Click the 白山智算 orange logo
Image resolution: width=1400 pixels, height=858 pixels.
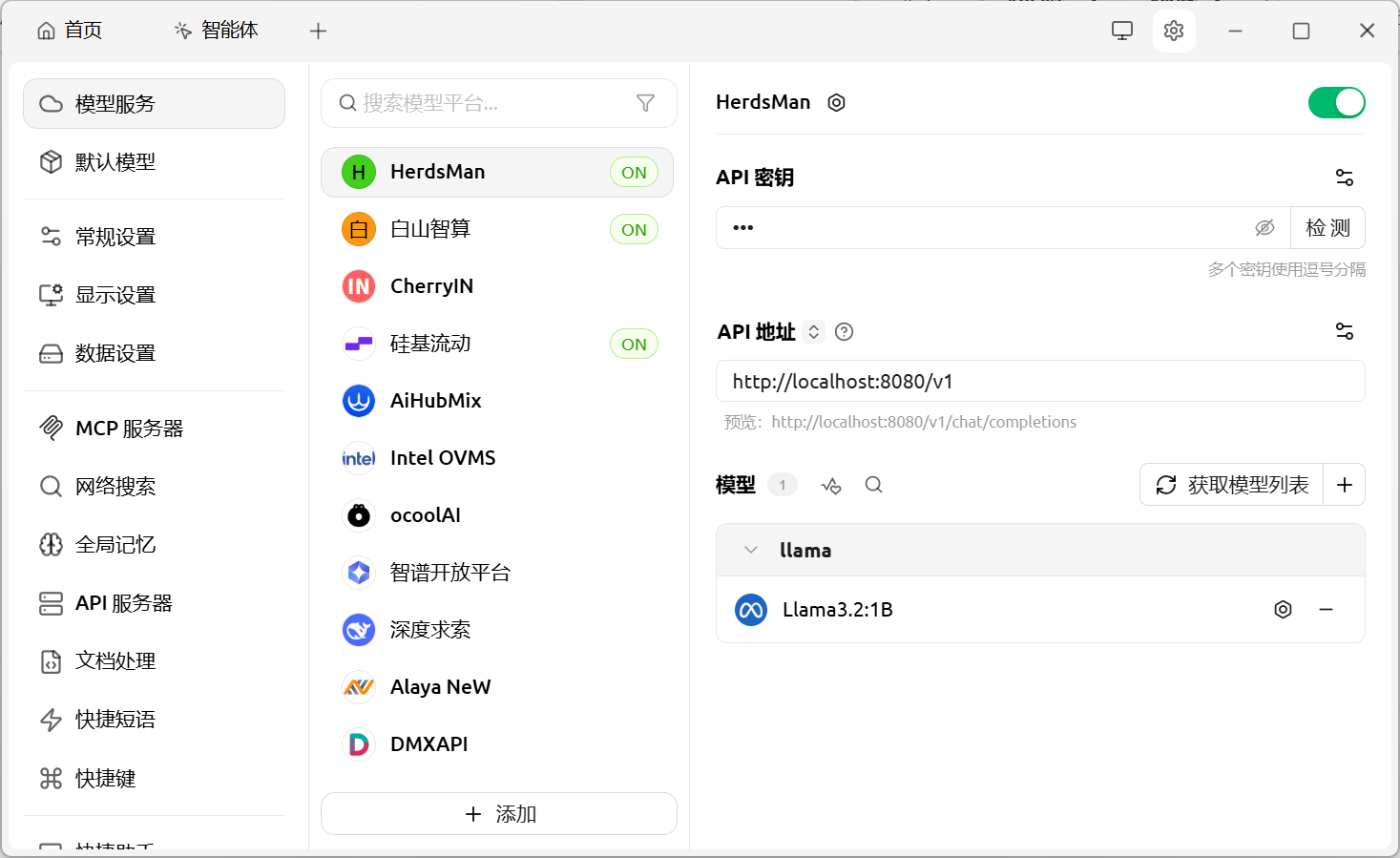[359, 229]
